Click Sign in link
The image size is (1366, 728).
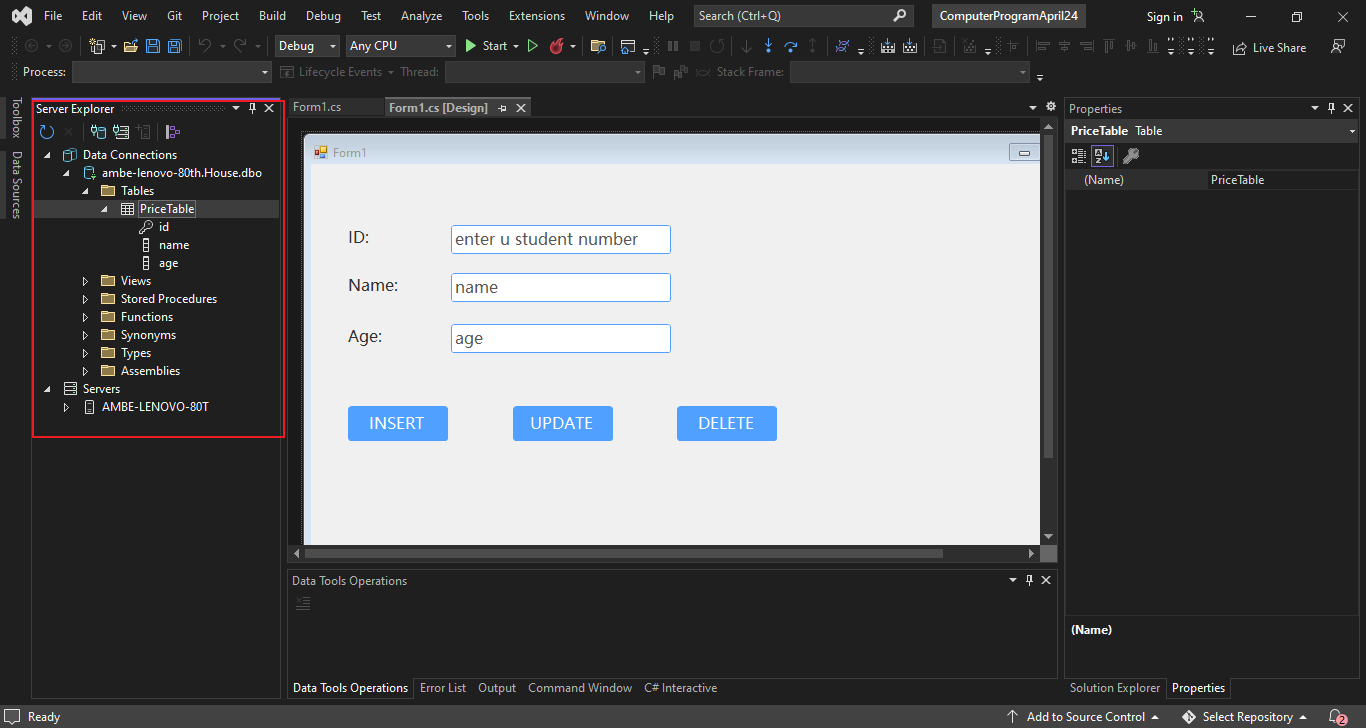pos(1164,16)
